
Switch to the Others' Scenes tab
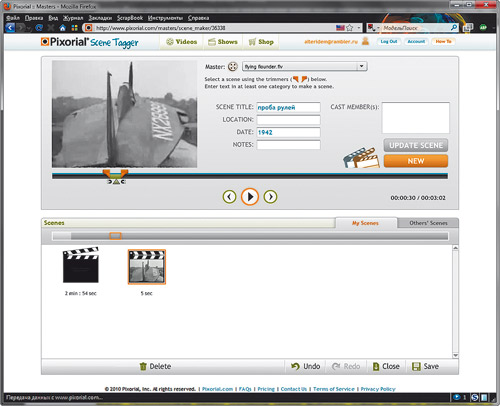pos(428,223)
